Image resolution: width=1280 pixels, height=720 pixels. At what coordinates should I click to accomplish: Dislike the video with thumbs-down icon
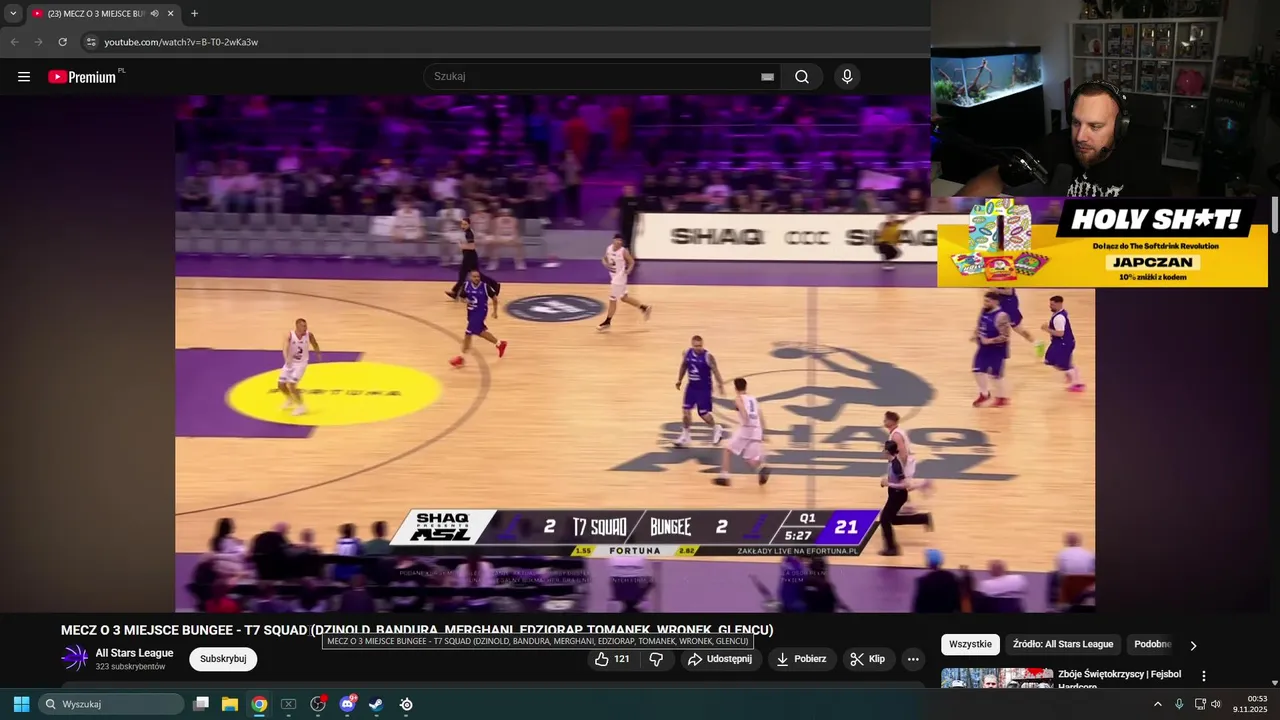pyautogui.click(x=656, y=659)
